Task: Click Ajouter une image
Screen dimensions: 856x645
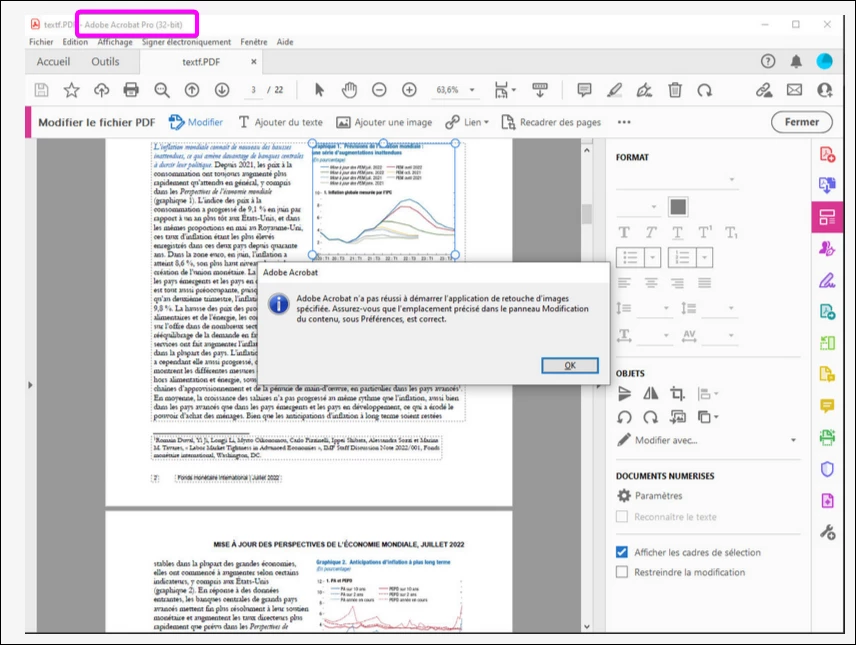Action: (x=384, y=122)
